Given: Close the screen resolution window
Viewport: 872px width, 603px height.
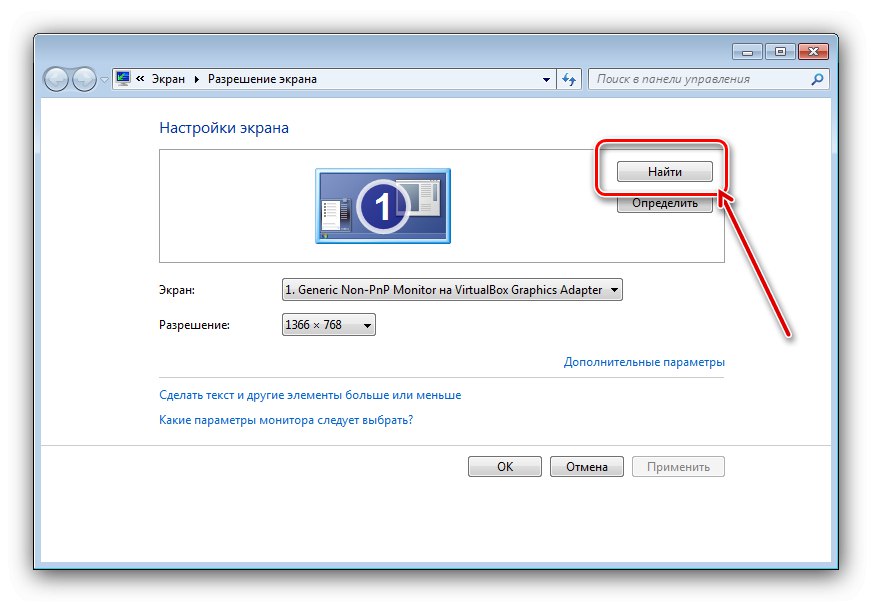Looking at the screenshot, I should pyautogui.click(x=814, y=52).
